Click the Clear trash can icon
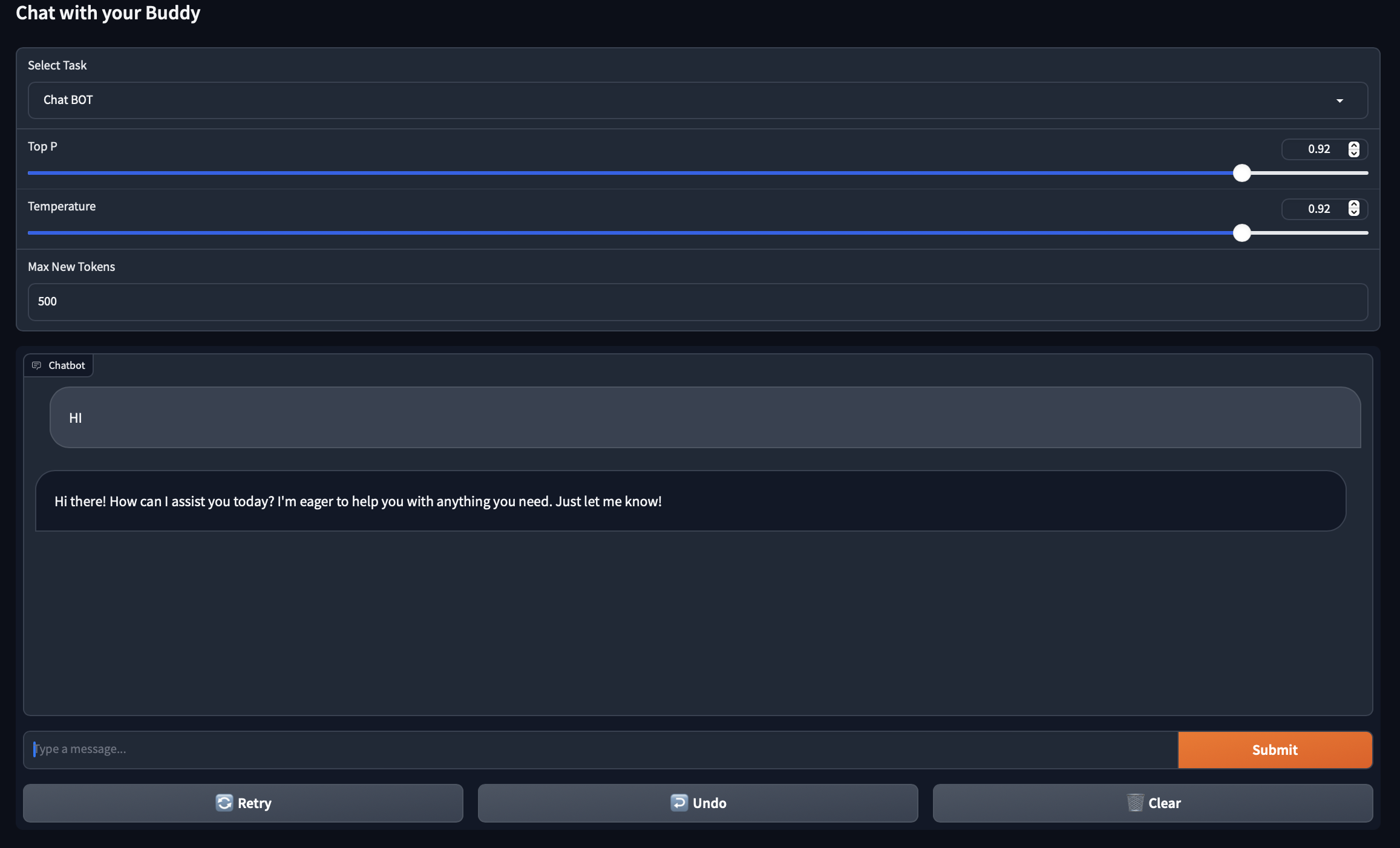Image resolution: width=1400 pixels, height=848 pixels. pyautogui.click(x=1135, y=803)
